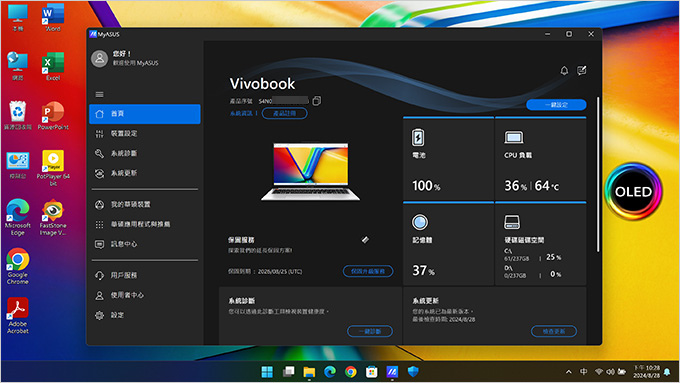Click the 37% memory usage value
Screen dimensions: 680x383
coord(423,271)
